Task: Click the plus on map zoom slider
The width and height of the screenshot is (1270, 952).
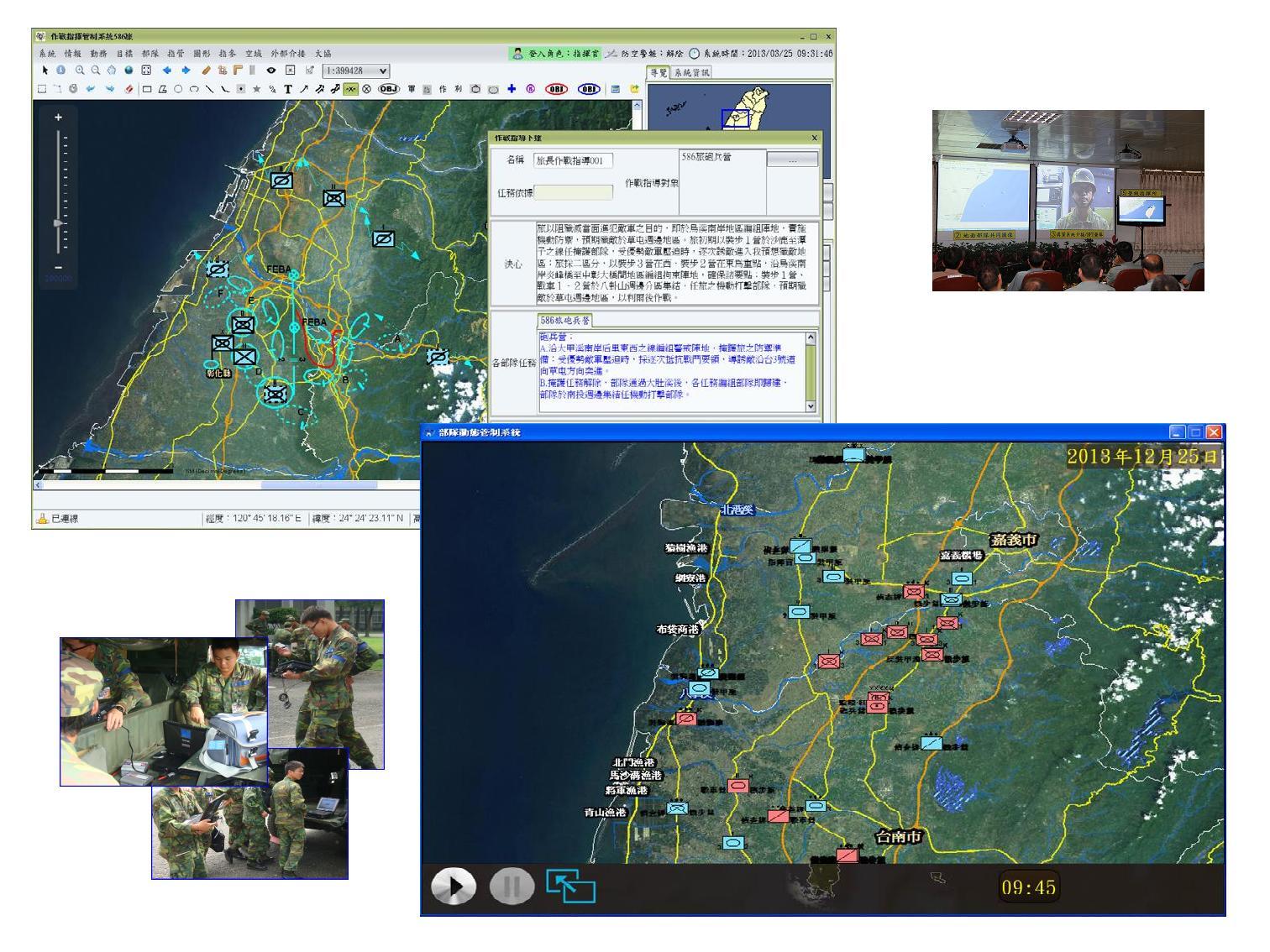Action: [58, 117]
